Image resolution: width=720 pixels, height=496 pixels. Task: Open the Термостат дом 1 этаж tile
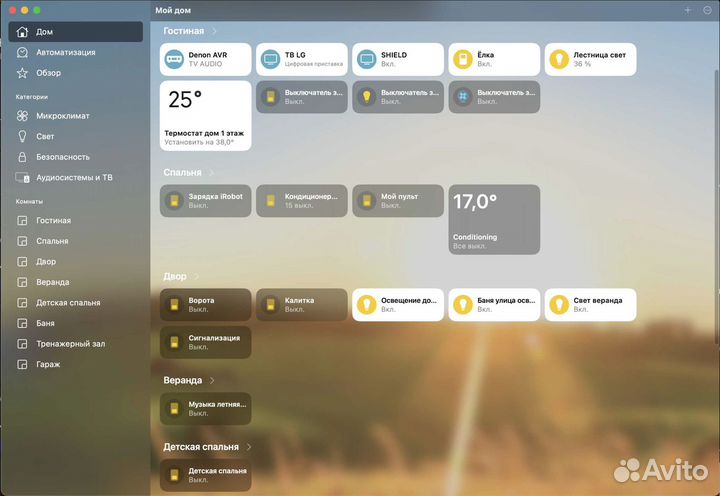205,115
